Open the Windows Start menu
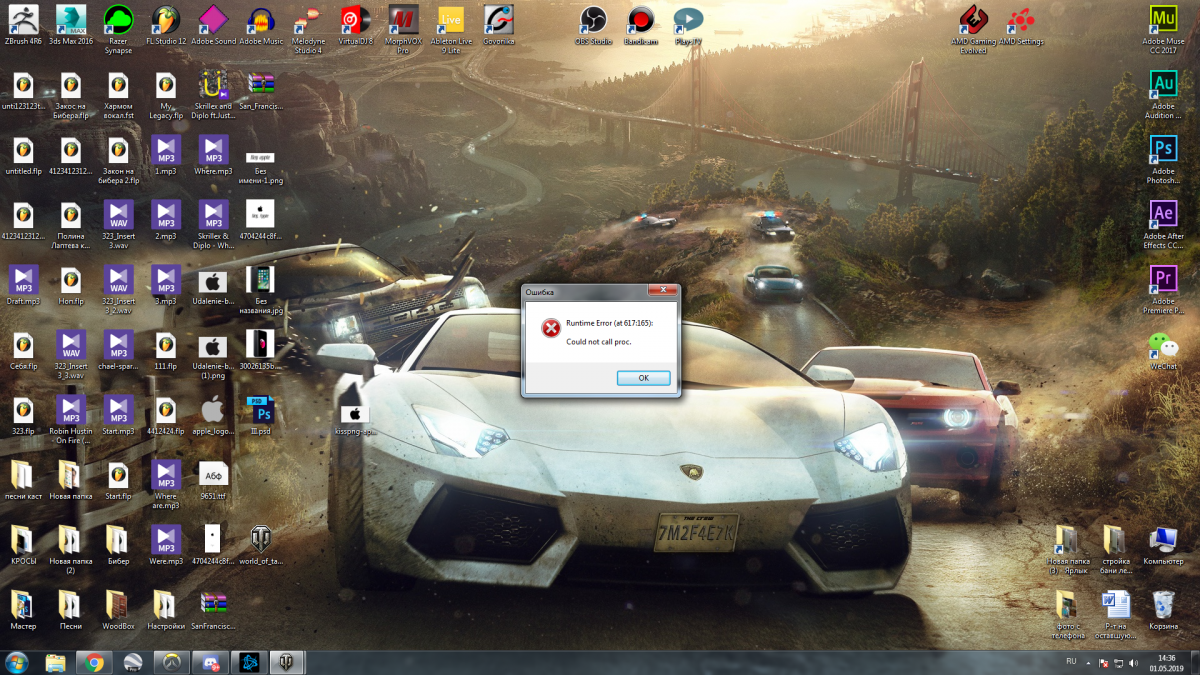 click(17, 661)
